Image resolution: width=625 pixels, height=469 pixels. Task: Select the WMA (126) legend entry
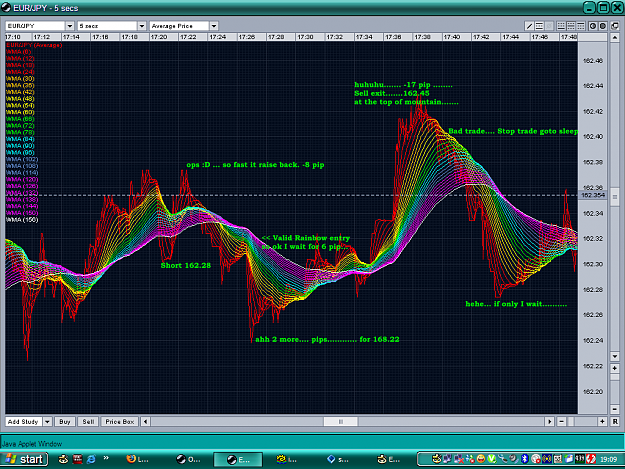tap(22, 186)
